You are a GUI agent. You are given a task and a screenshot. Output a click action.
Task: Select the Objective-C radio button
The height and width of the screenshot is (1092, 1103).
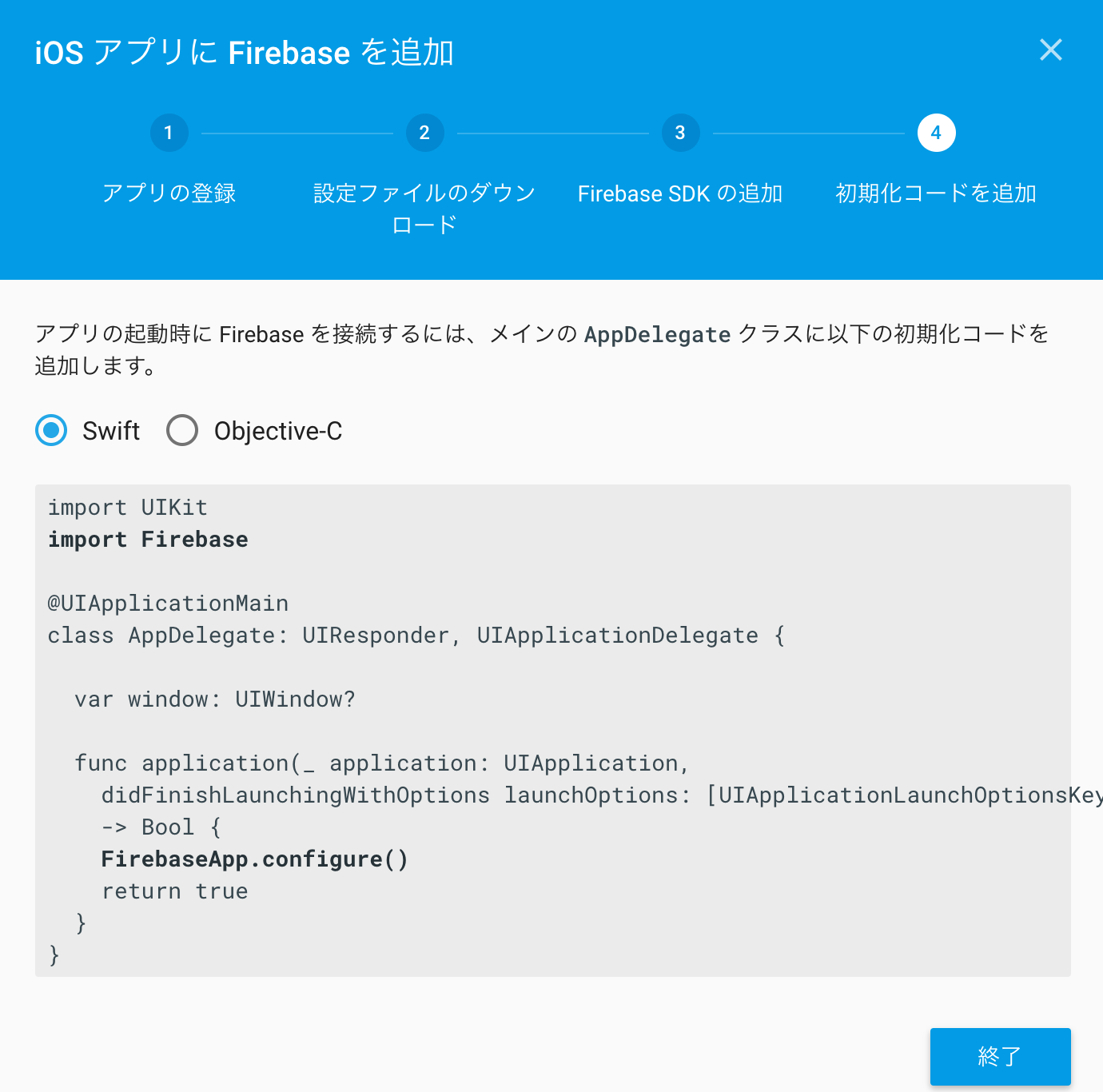tap(182, 430)
